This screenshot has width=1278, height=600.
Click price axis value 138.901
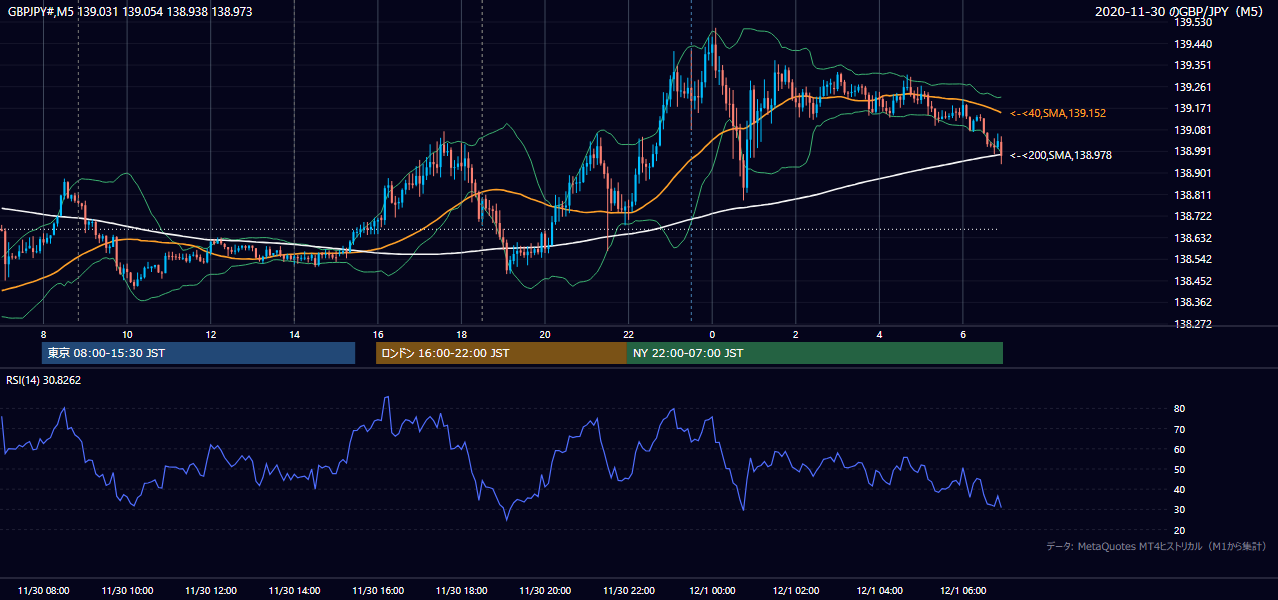pyautogui.click(x=1194, y=173)
